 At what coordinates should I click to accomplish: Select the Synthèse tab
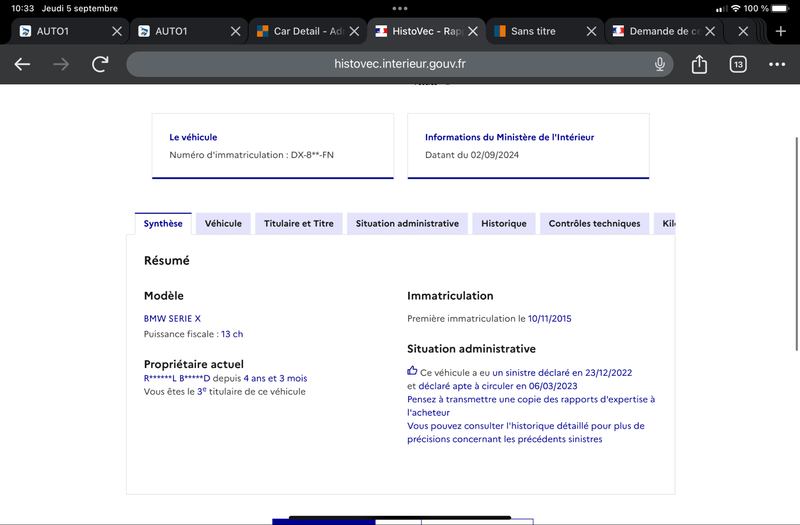163,223
